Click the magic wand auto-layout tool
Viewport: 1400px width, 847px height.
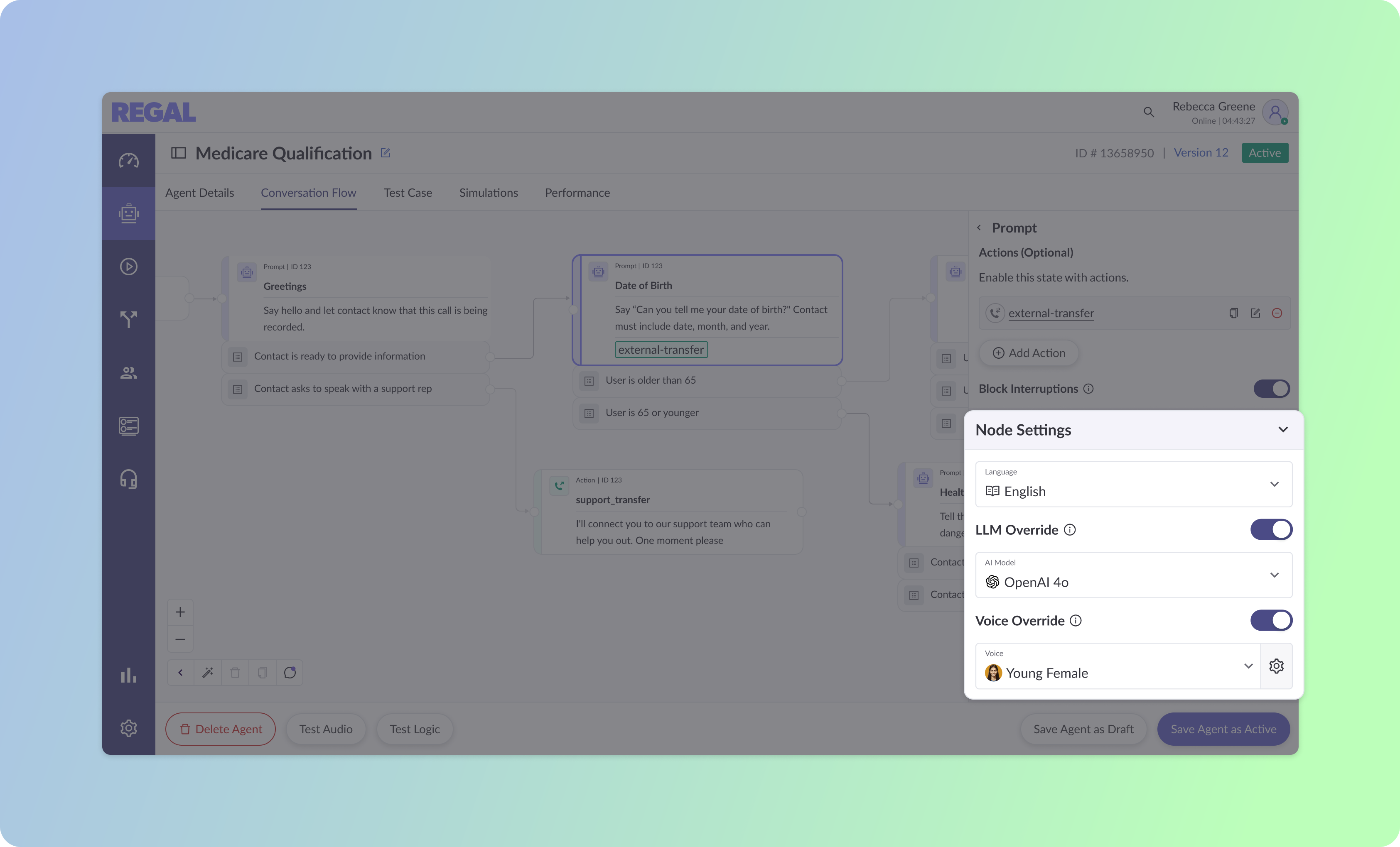click(207, 673)
